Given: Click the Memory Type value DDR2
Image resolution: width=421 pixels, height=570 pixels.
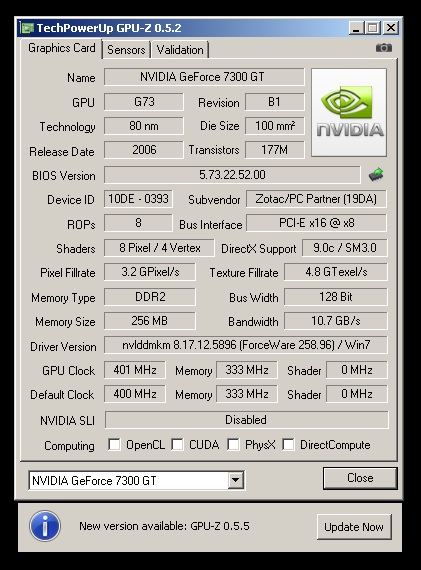Looking at the screenshot, I should point(150,297).
